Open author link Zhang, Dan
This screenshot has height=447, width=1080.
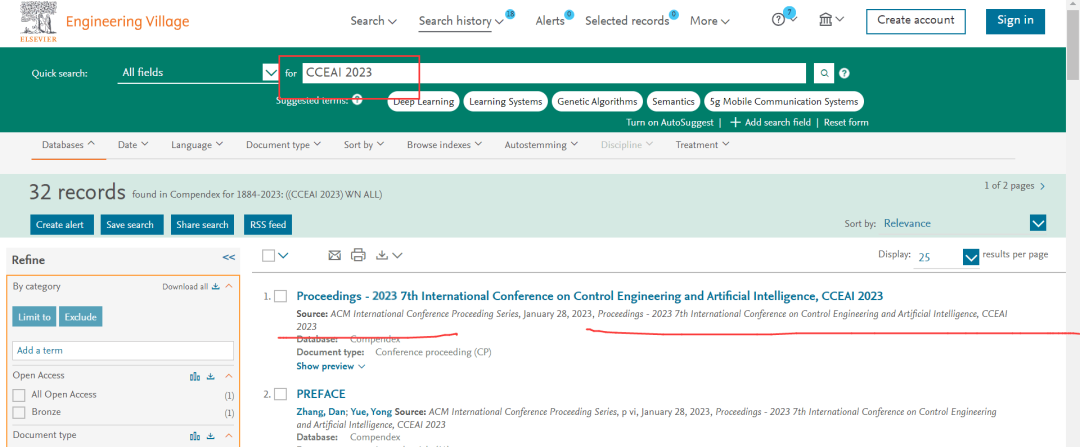[321, 412]
